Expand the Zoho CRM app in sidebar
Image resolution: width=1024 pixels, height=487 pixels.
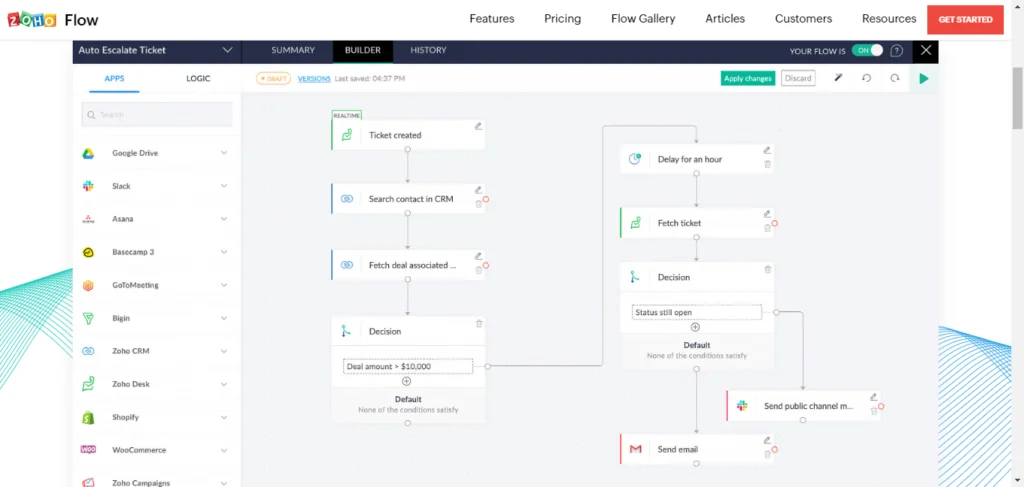pos(224,351)
